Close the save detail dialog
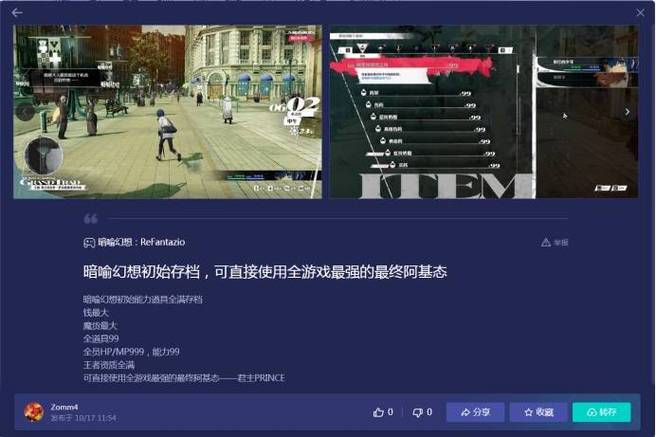 [640, 13]
